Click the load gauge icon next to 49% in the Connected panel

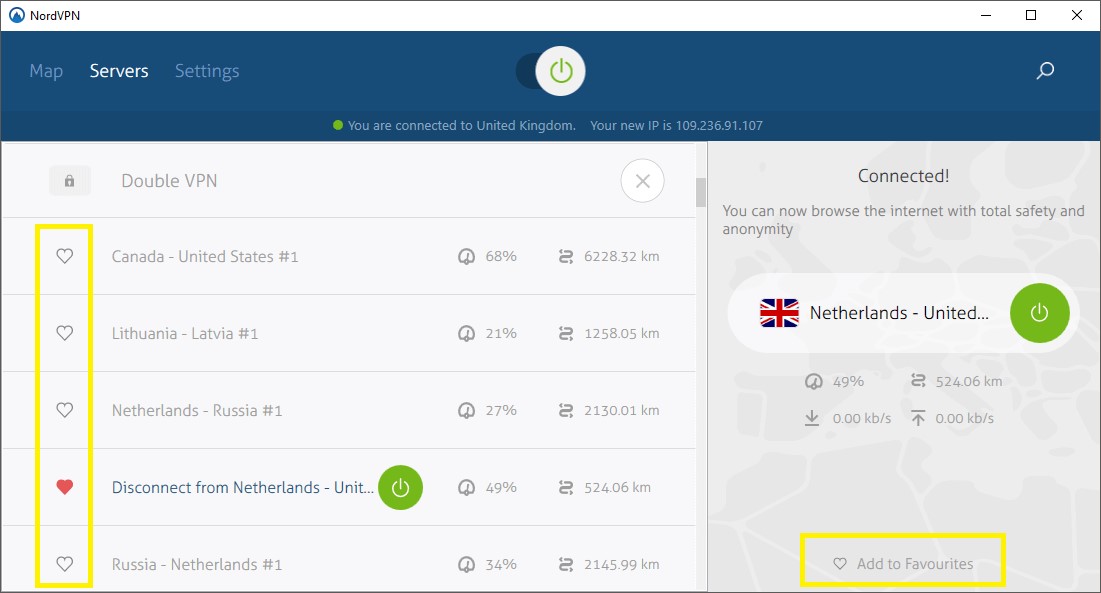[814, 382]
